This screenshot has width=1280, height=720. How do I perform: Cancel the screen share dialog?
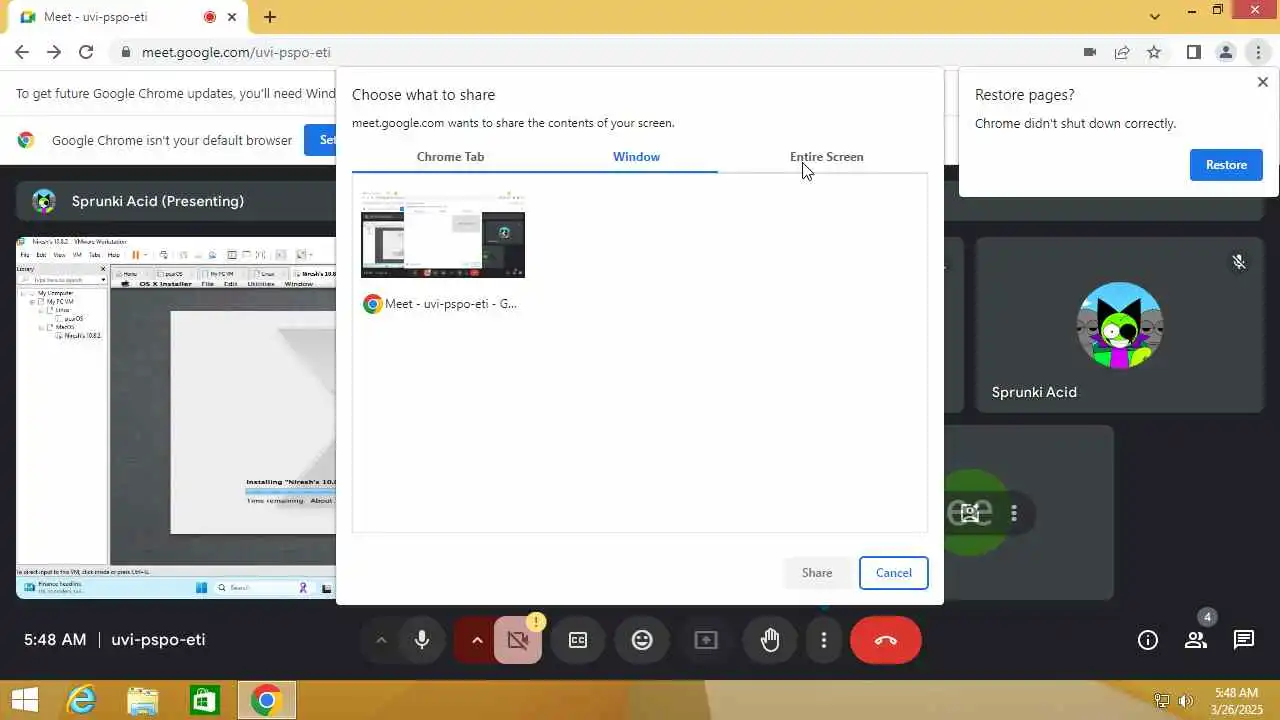click(893, 573)
